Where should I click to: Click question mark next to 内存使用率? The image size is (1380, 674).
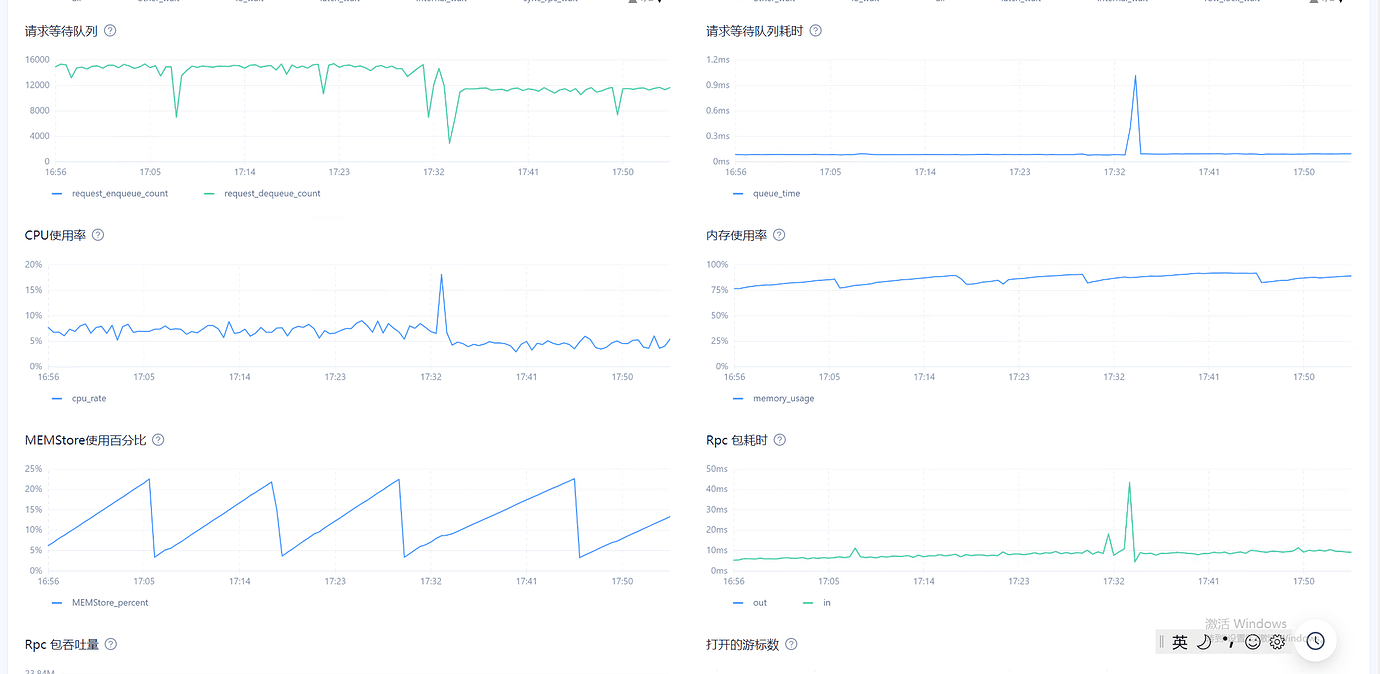click(x=779, y=235)
